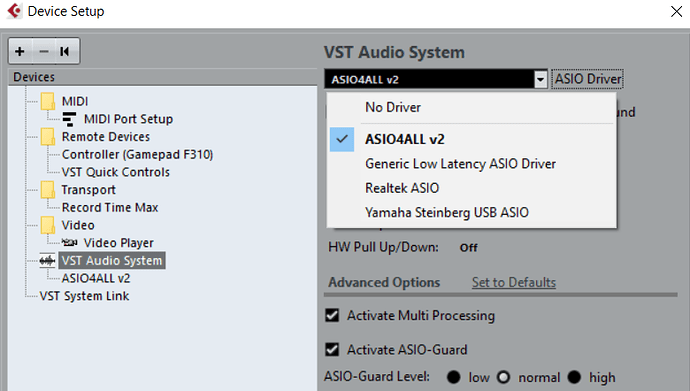This screenshot has width=690, height=391.
Task: Close the Device Setup window
Action: pyautogui.click(x=676, y=11)
